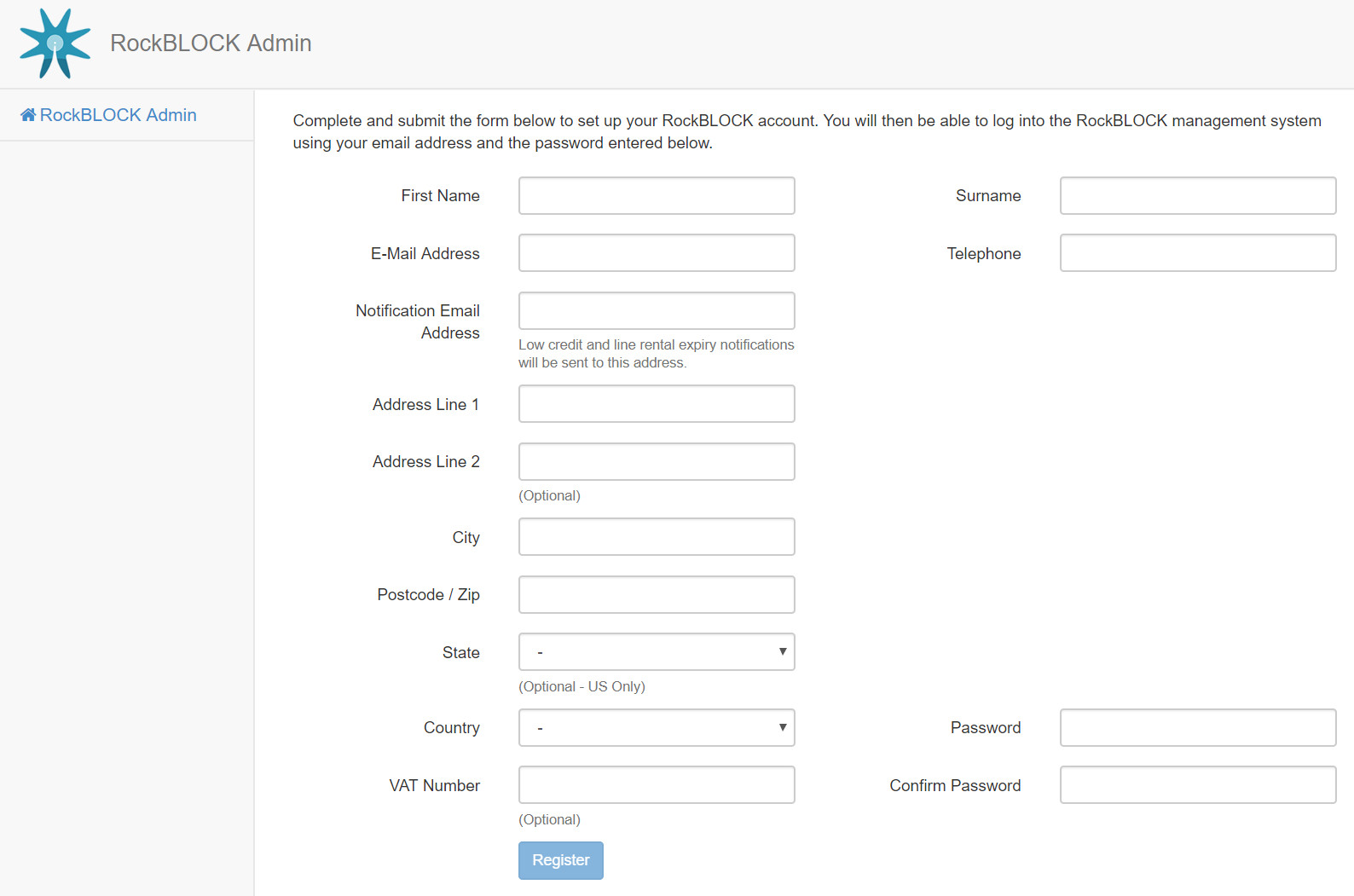The width and height of the screenshot is (1354, 896).
Task: Expand the Country dropdown list
Action: (657, 727)
